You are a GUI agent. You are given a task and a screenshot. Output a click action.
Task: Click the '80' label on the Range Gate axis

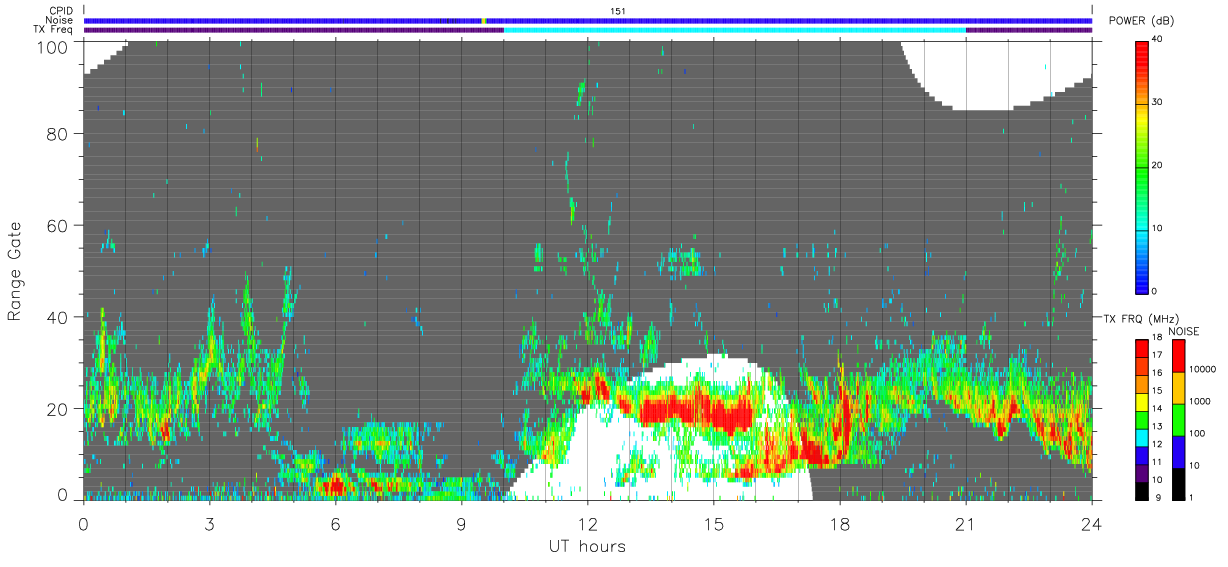(x=59, y=134)
